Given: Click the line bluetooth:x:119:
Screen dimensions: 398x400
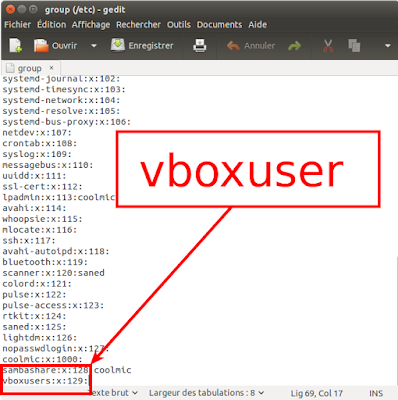Looking at the screenshot, I should [45, 262].
